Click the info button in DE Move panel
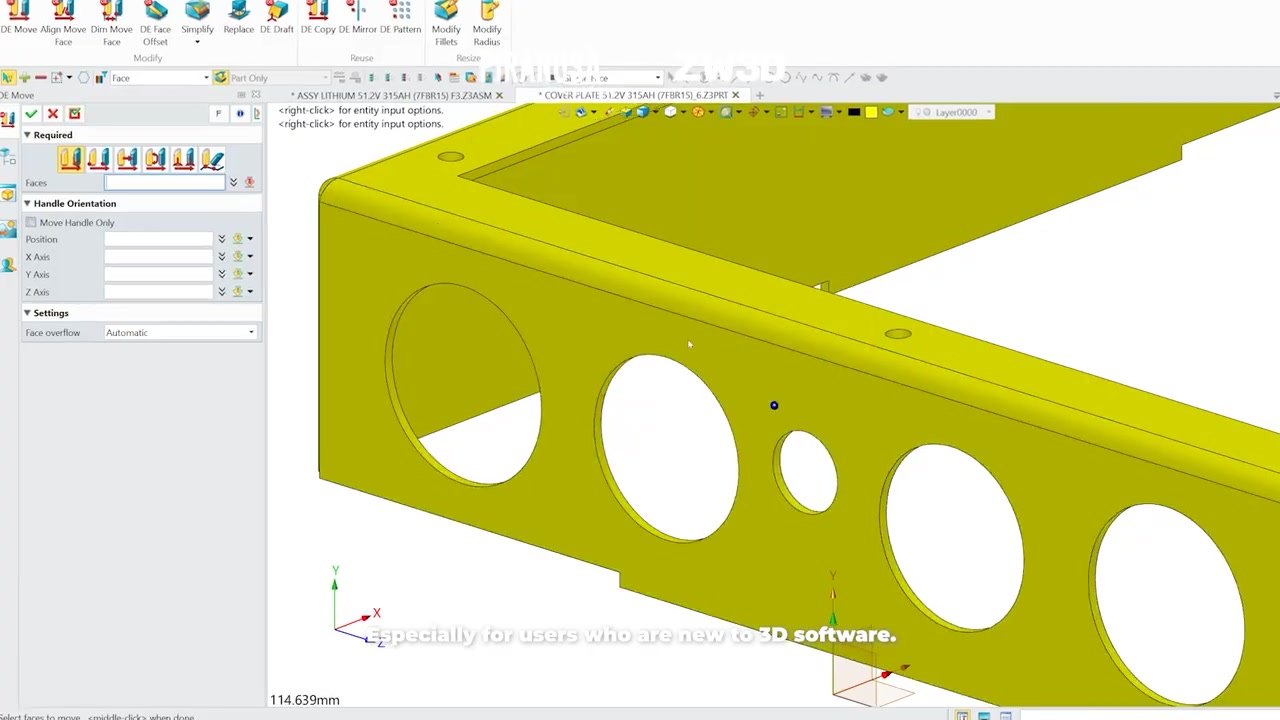This screenshot has width=1280, height=720. 240,114
